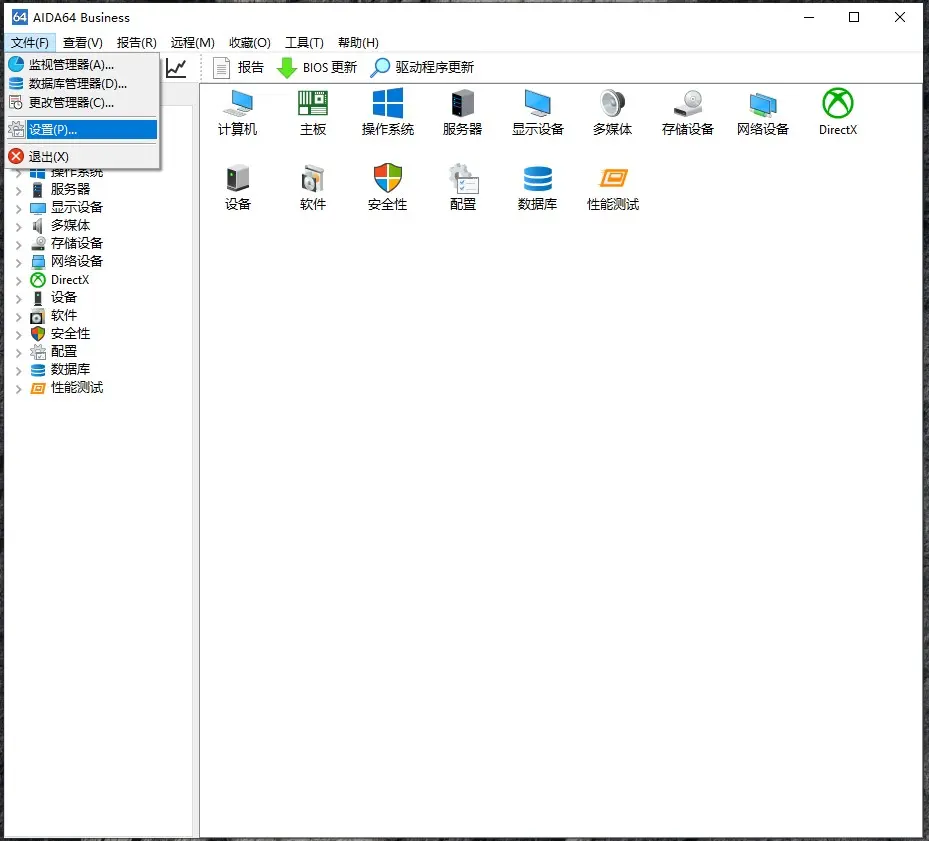929x841 pixels.
Task: Open the 操作系统 Windows logo icon
Action: click(387, 113)
